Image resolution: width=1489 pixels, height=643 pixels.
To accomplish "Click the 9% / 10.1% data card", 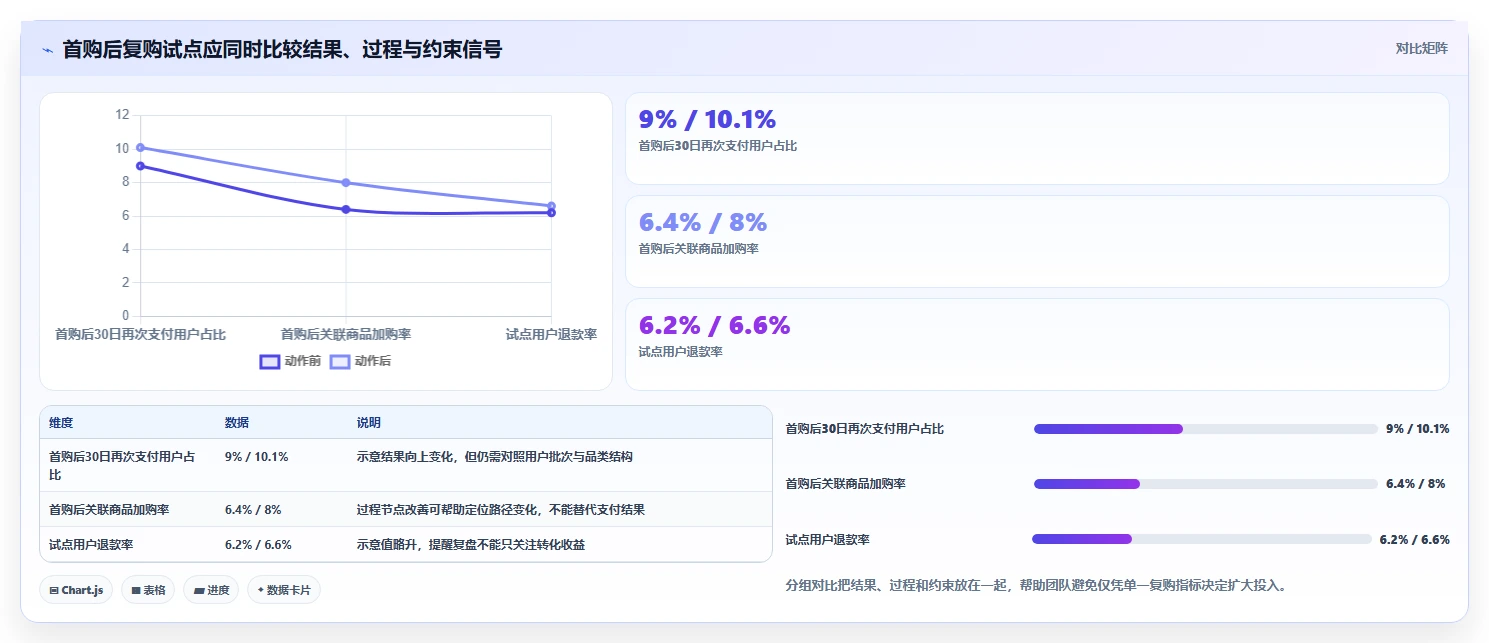I will point(1037,139).
